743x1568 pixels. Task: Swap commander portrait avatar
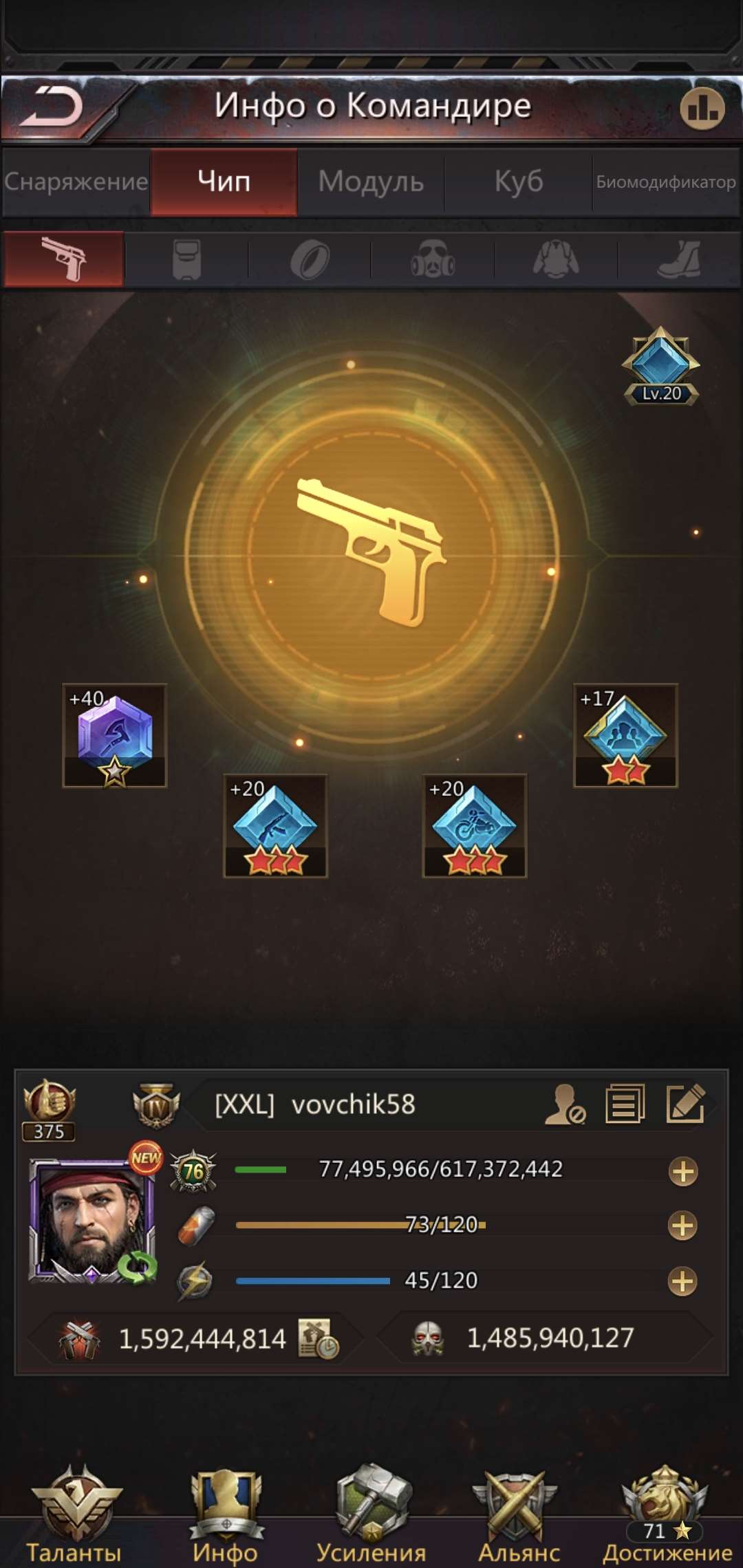[137, 1266]
